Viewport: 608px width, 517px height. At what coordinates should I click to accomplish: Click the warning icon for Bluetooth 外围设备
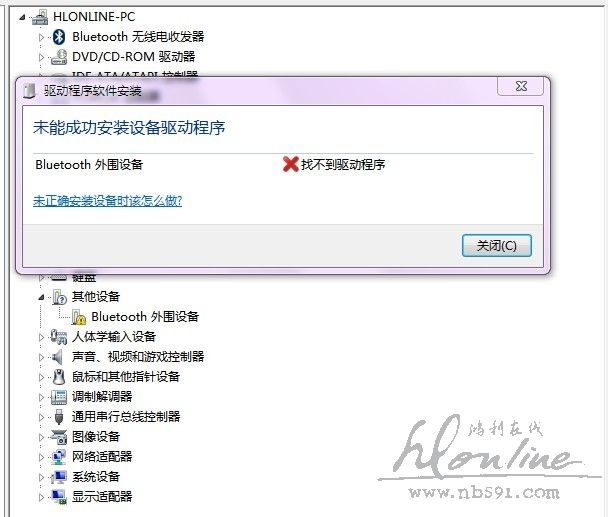pyautogui.click(x=79, y=317)
